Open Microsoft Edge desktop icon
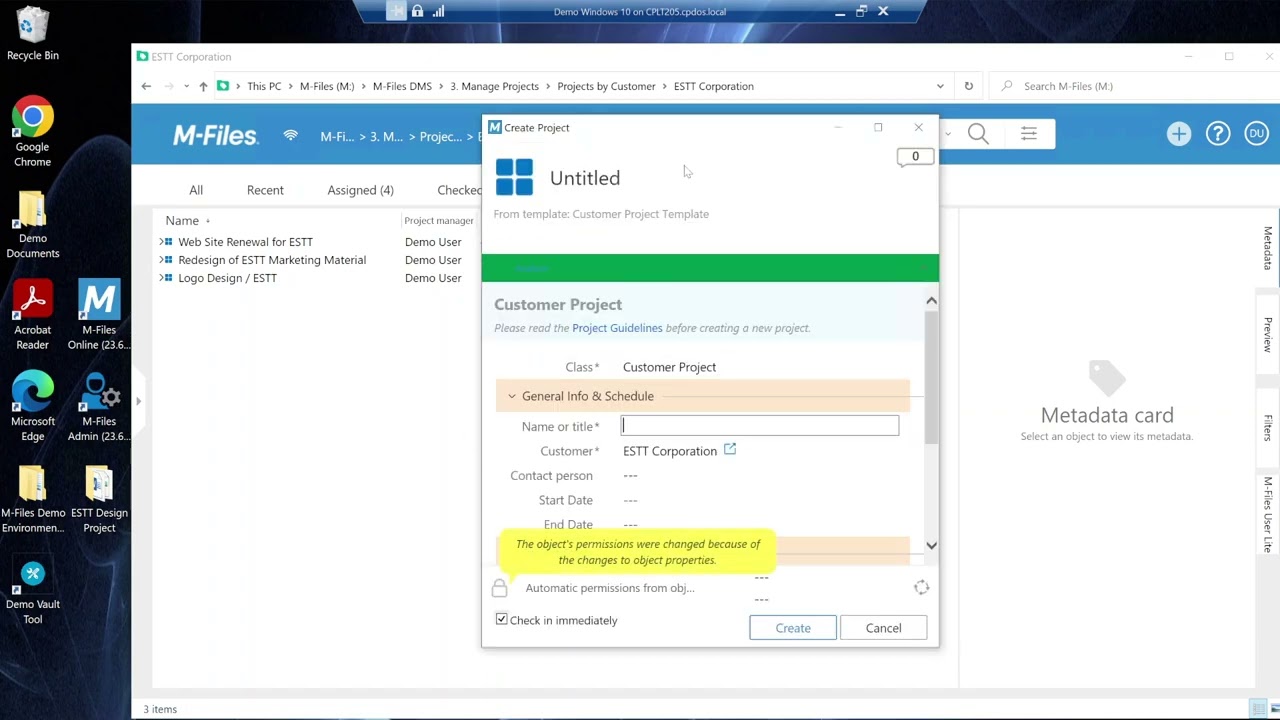Image resolution: width=1280 pixels, height=720 pixels. click(x=32, y=407)
